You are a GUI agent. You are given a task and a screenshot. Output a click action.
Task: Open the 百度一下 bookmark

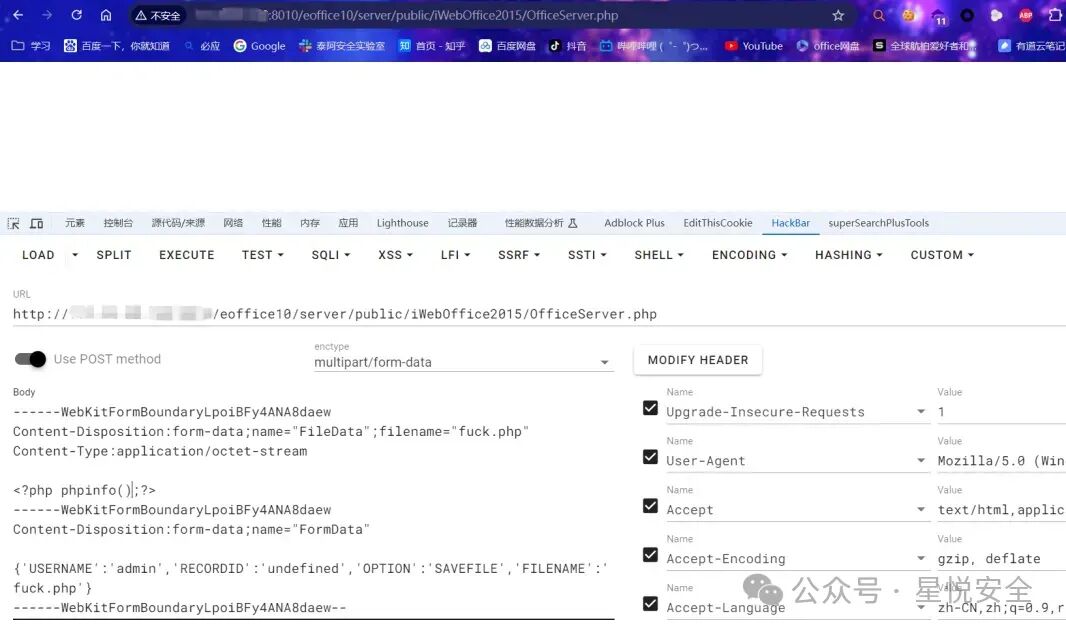(117, 46)
